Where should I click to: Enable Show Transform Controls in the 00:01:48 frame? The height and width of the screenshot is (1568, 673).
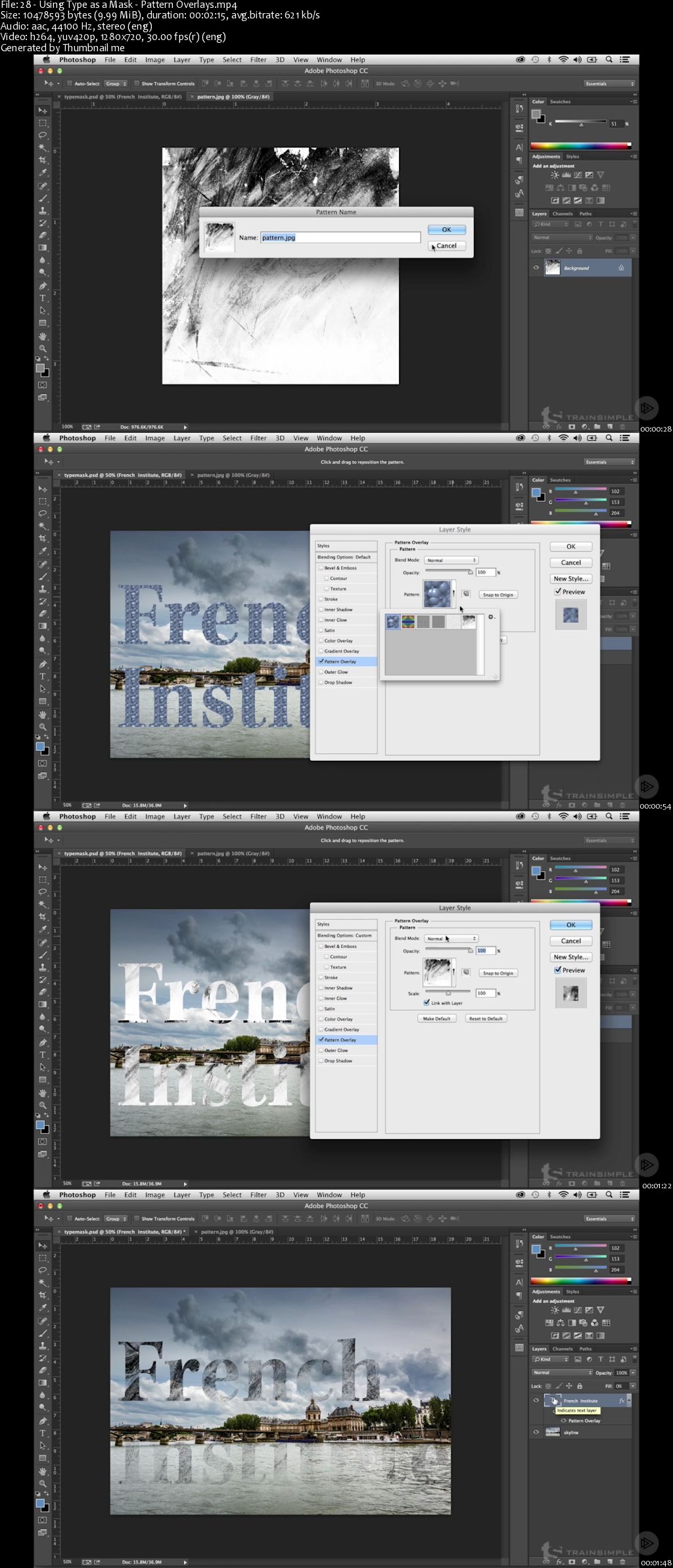(137, 1219)
